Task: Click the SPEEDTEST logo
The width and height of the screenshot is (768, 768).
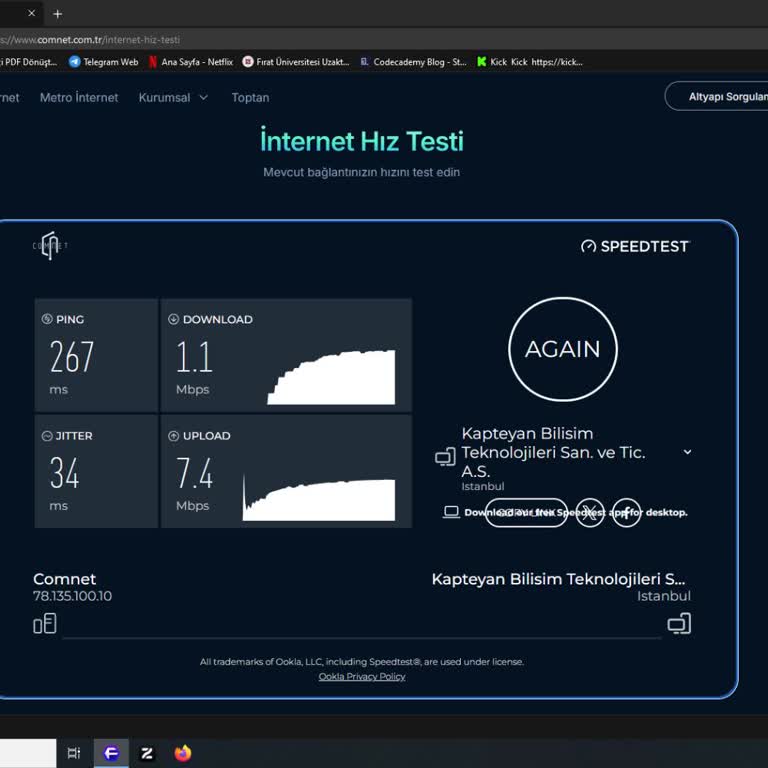Action: (635, 246)
